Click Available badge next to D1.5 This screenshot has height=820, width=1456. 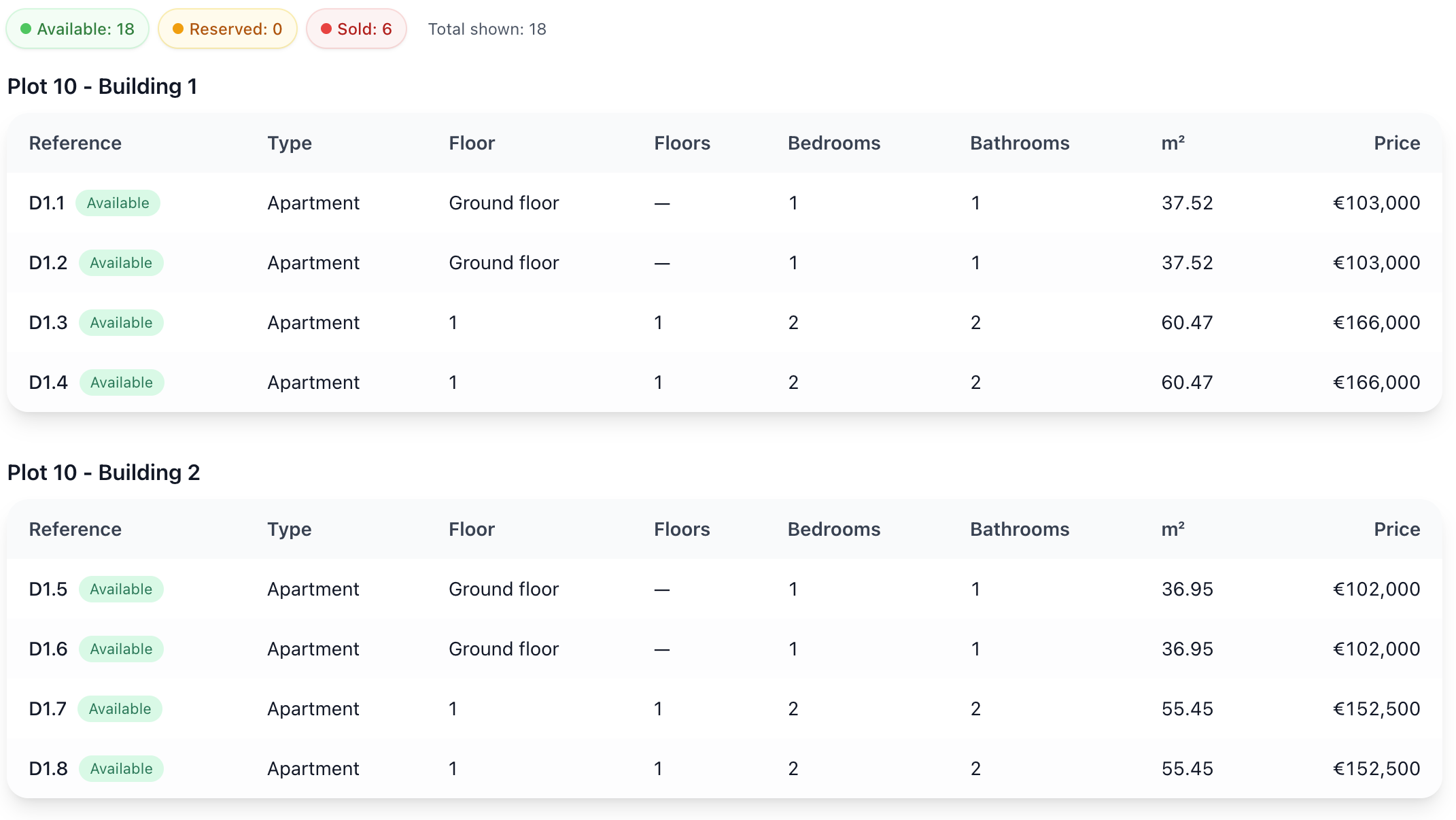pyautogui.click(x=121, y=590)
